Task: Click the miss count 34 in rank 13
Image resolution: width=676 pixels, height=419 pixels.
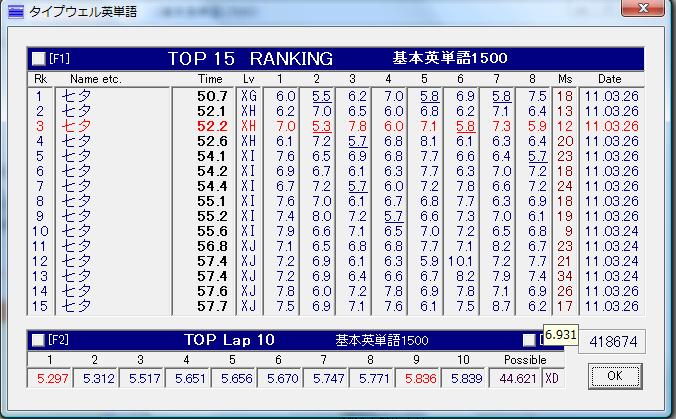Action: click(x=565, y=276)
